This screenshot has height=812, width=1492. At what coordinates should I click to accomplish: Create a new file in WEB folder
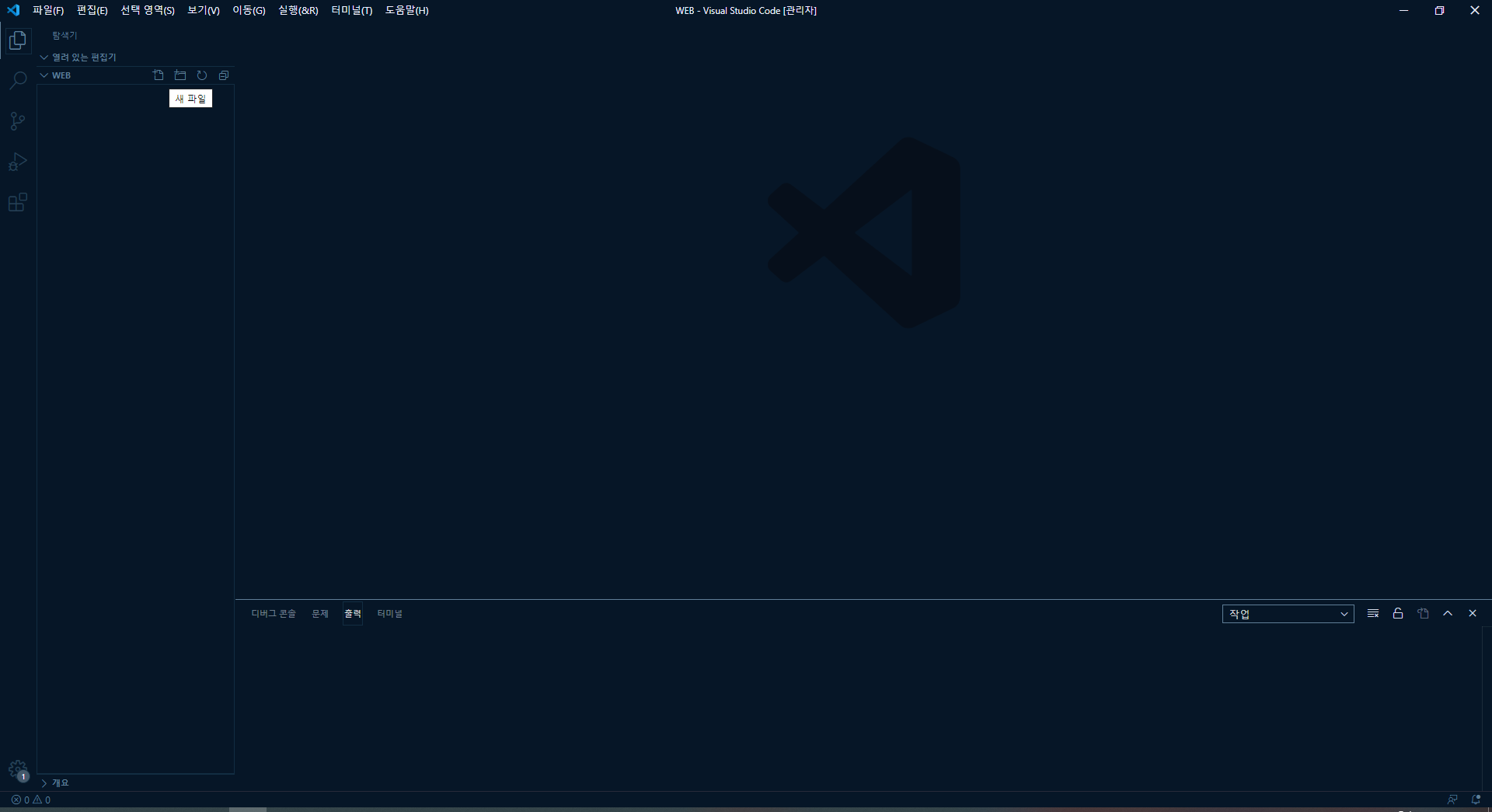point(159,75)
